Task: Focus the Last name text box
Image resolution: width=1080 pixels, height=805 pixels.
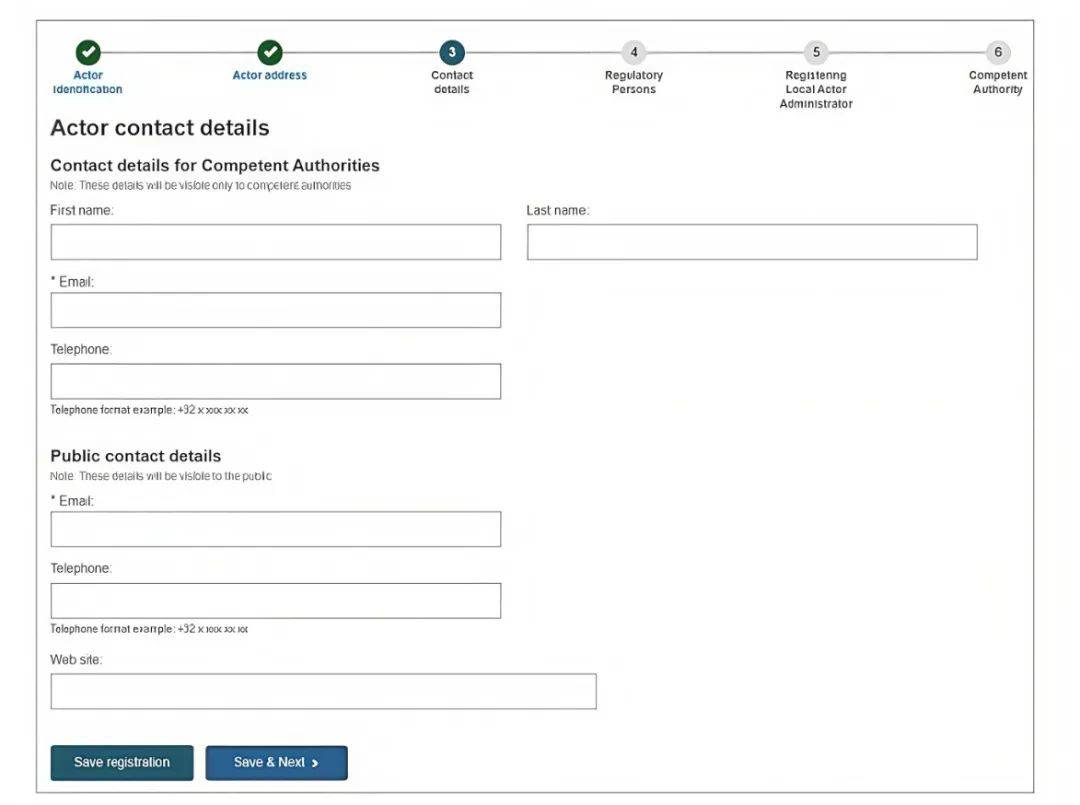Action: coord(752,242)
